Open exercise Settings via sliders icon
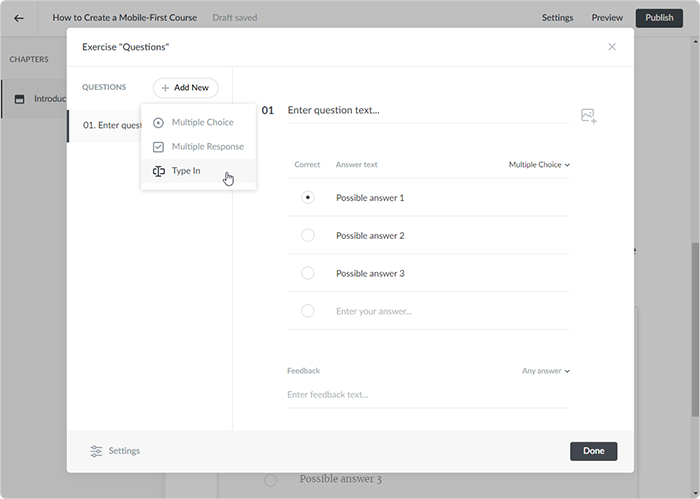Image resolution: width=700 pixels, height=499 pixels. click(x=96, y=451)
